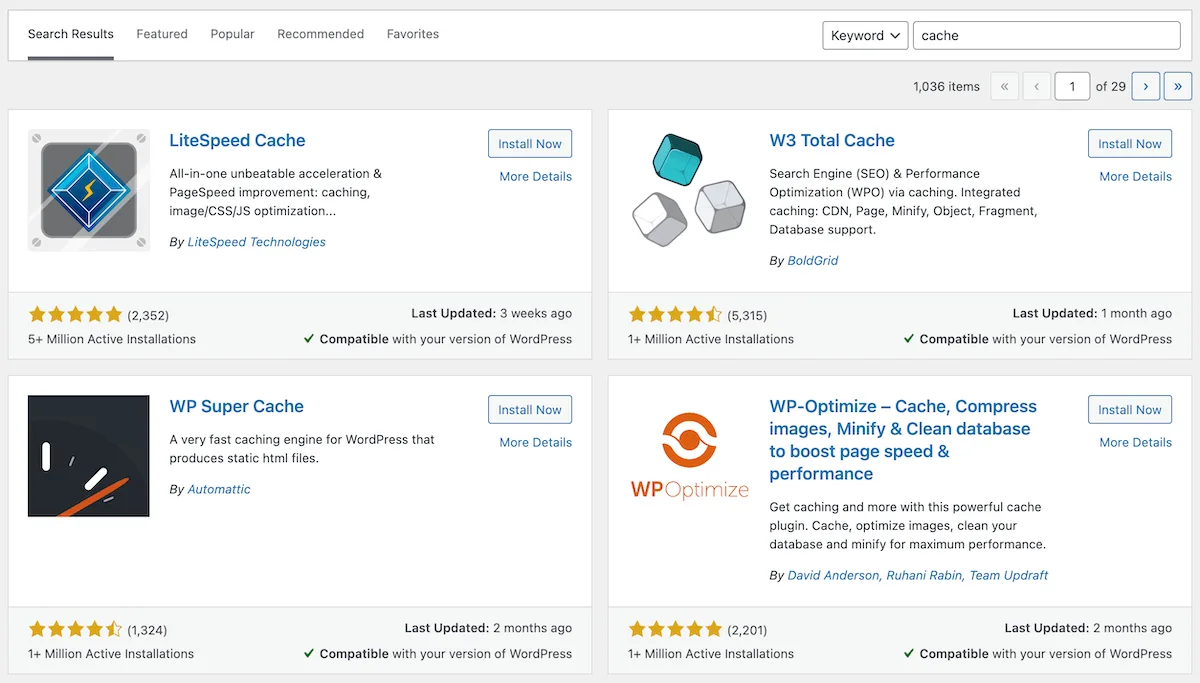Open the W3 Total Cache cubes icon
The image size is (1200, 683).
[x=689, y=190]
